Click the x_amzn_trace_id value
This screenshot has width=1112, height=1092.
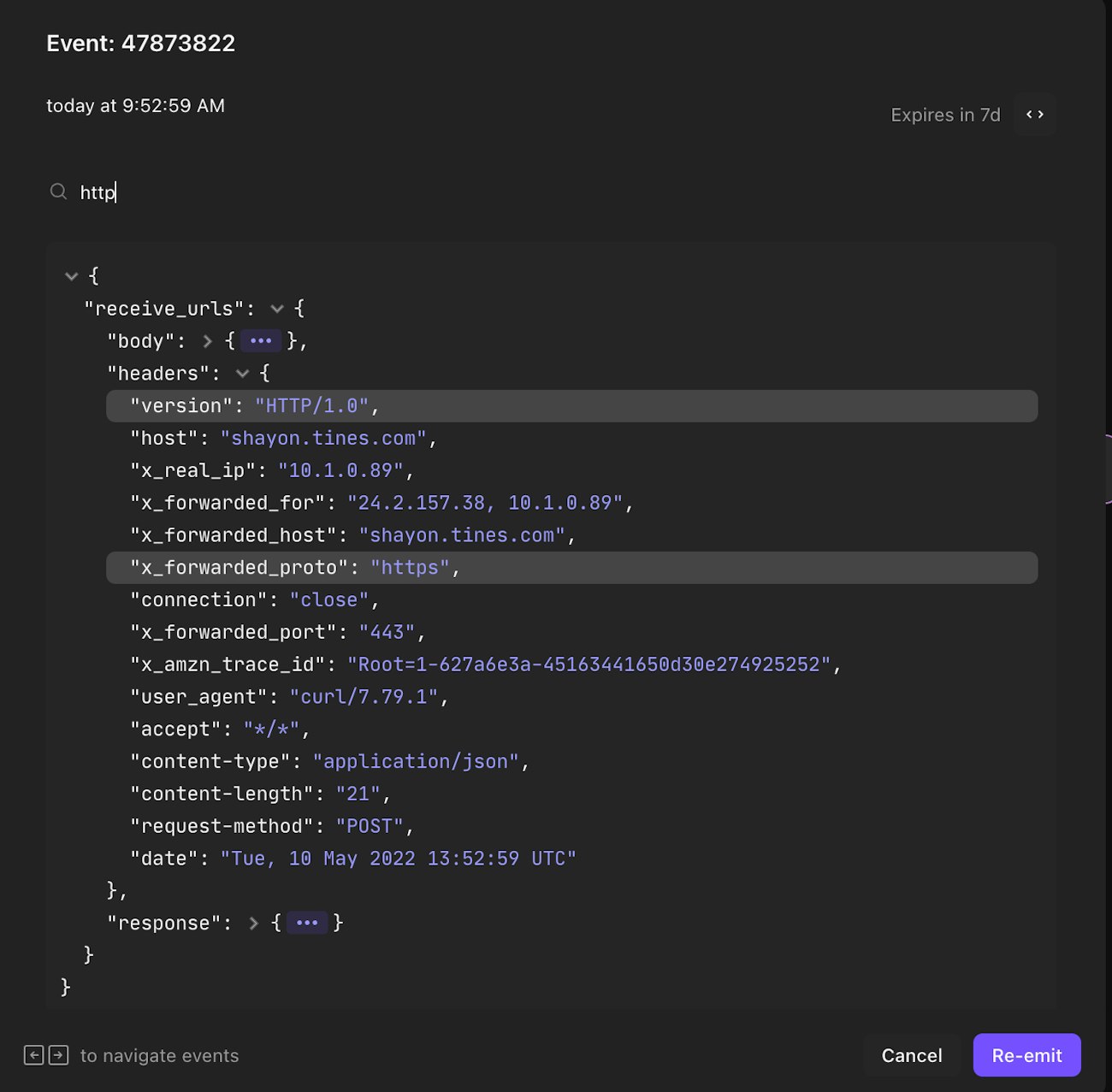click(589, 664)
